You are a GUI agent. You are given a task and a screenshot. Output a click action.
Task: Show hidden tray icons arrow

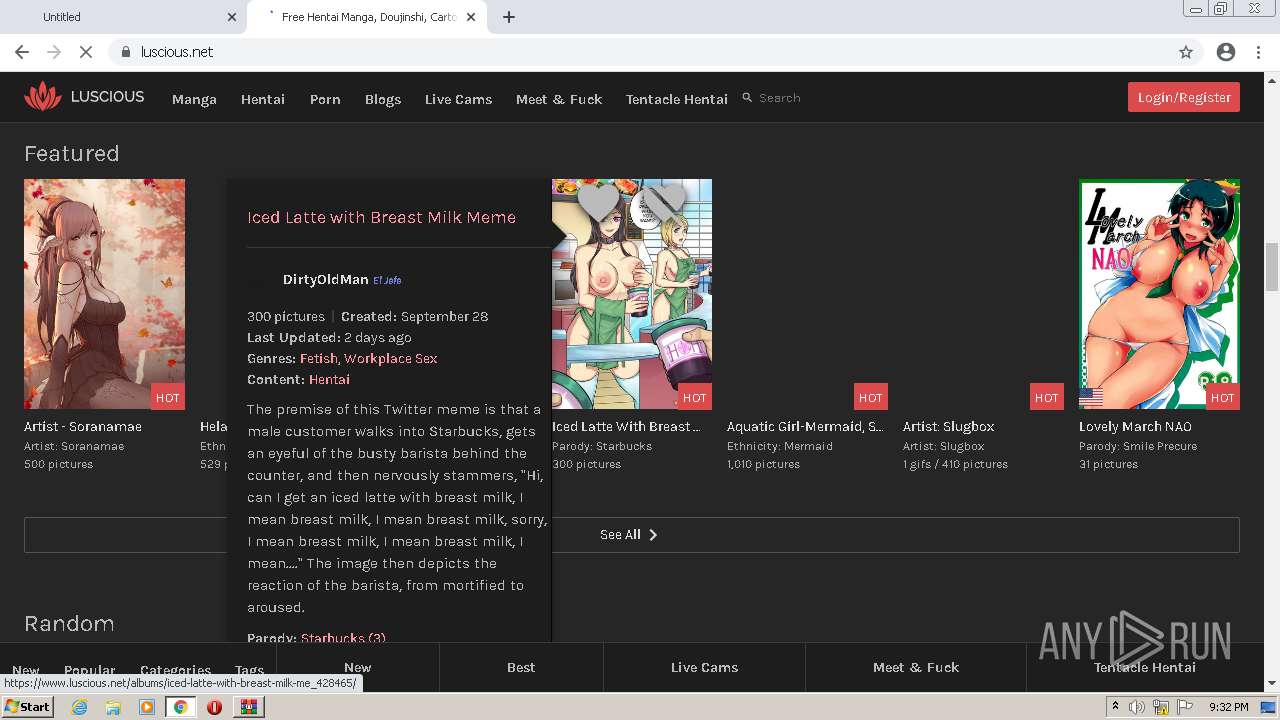pyautogui.click(x=1117, y=707)
